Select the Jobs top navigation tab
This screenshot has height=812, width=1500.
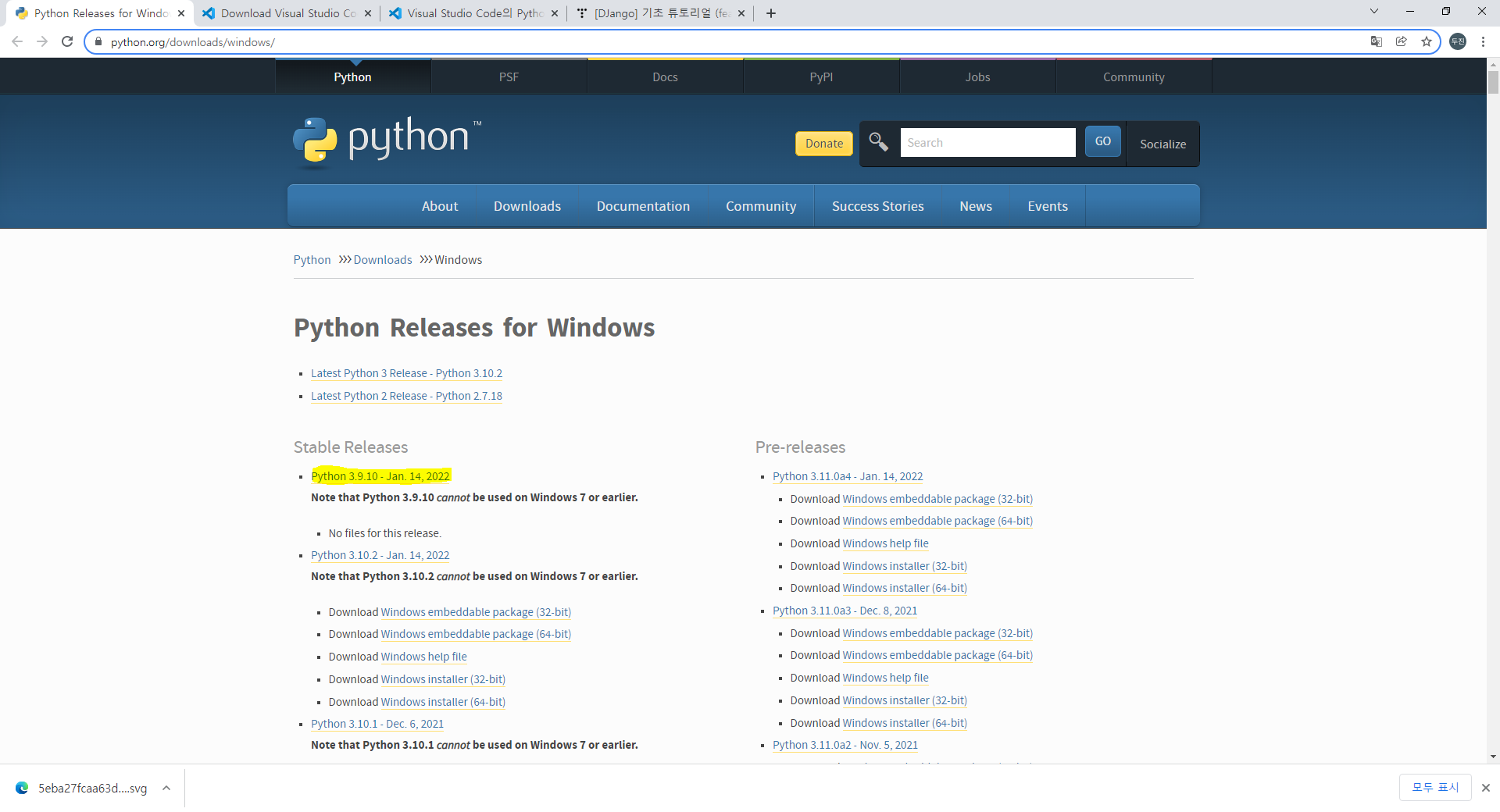[x=977, y=77]
